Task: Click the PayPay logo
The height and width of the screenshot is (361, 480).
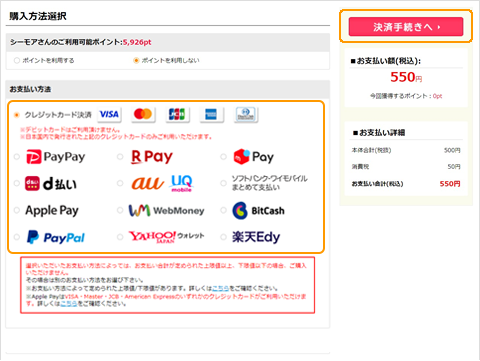Action: pos(56,157)
